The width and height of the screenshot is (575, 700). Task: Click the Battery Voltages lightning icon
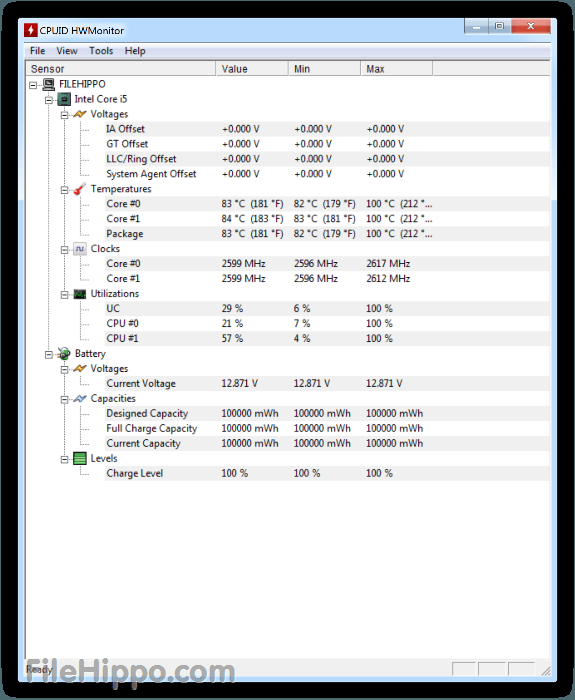pyautogui.click(x=79, y=369)
